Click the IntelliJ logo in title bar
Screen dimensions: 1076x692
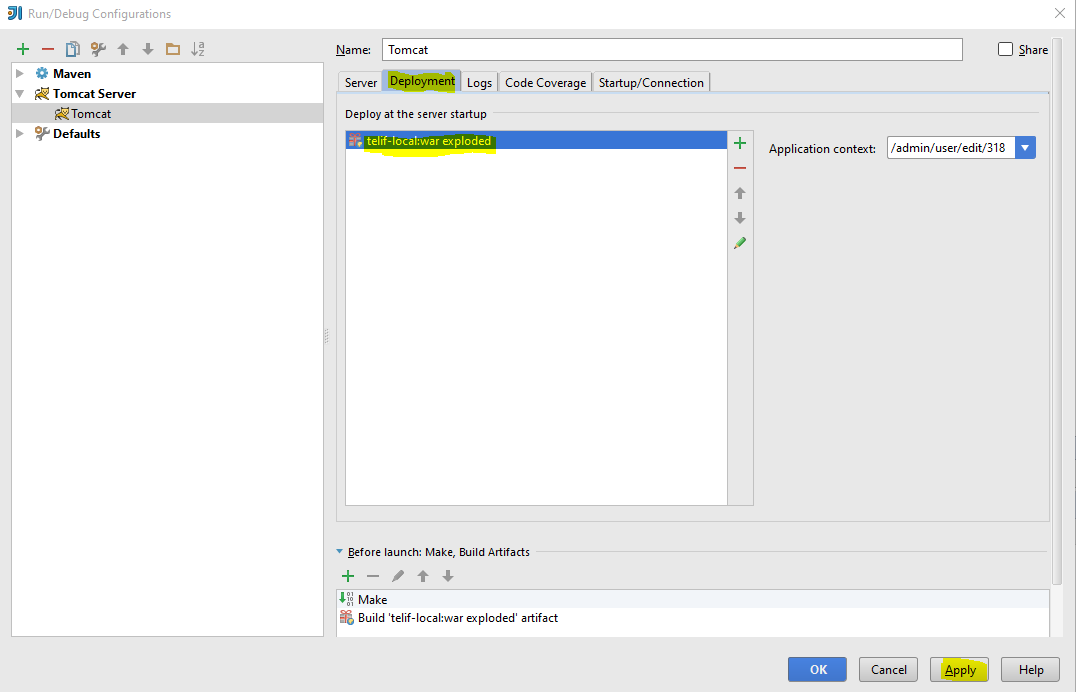pos(14,13)
